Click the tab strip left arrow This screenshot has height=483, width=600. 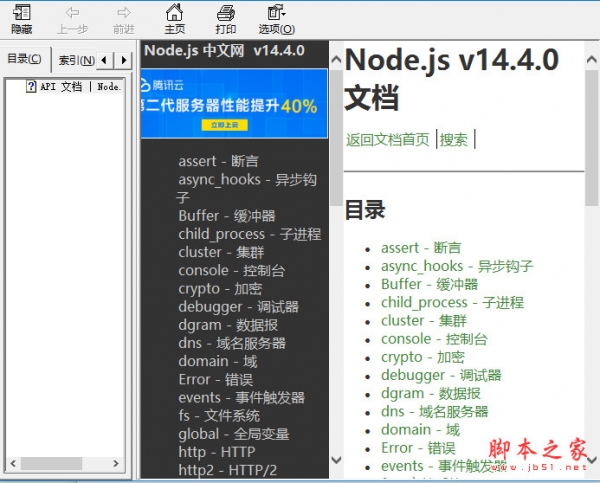(x=104, y=60)
